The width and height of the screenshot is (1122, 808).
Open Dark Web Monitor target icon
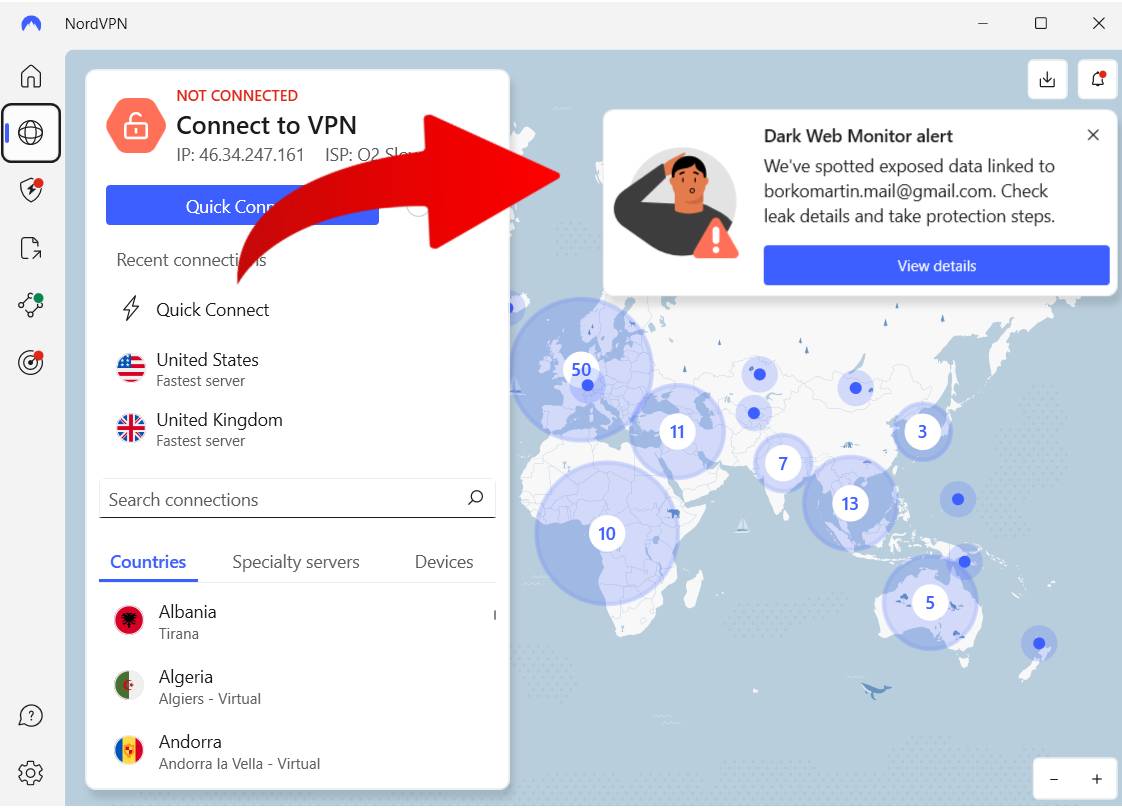tap(31, 362)
